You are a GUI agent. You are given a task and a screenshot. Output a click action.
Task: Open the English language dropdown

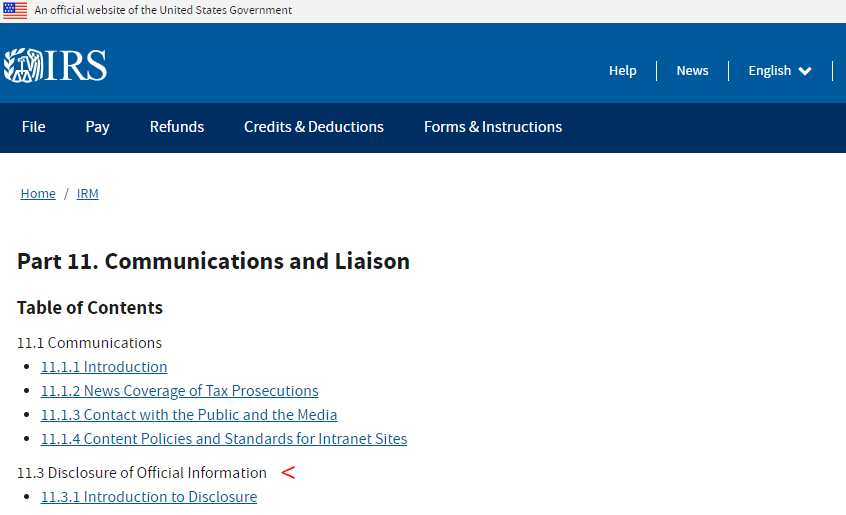[780, 71]
